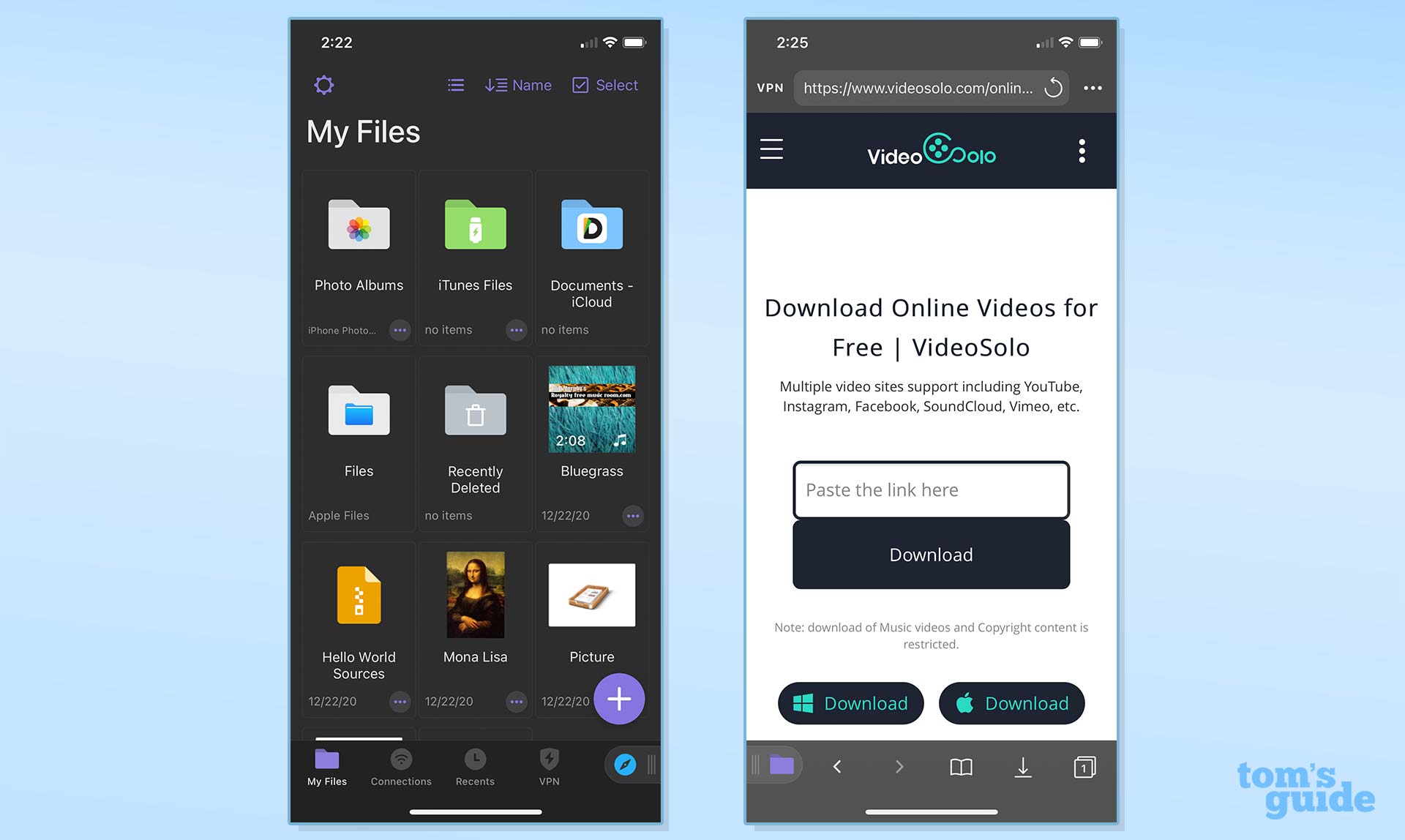Expand the Bluegrass file options menu
Viewport: 1405px width, 840px height.
633,515
